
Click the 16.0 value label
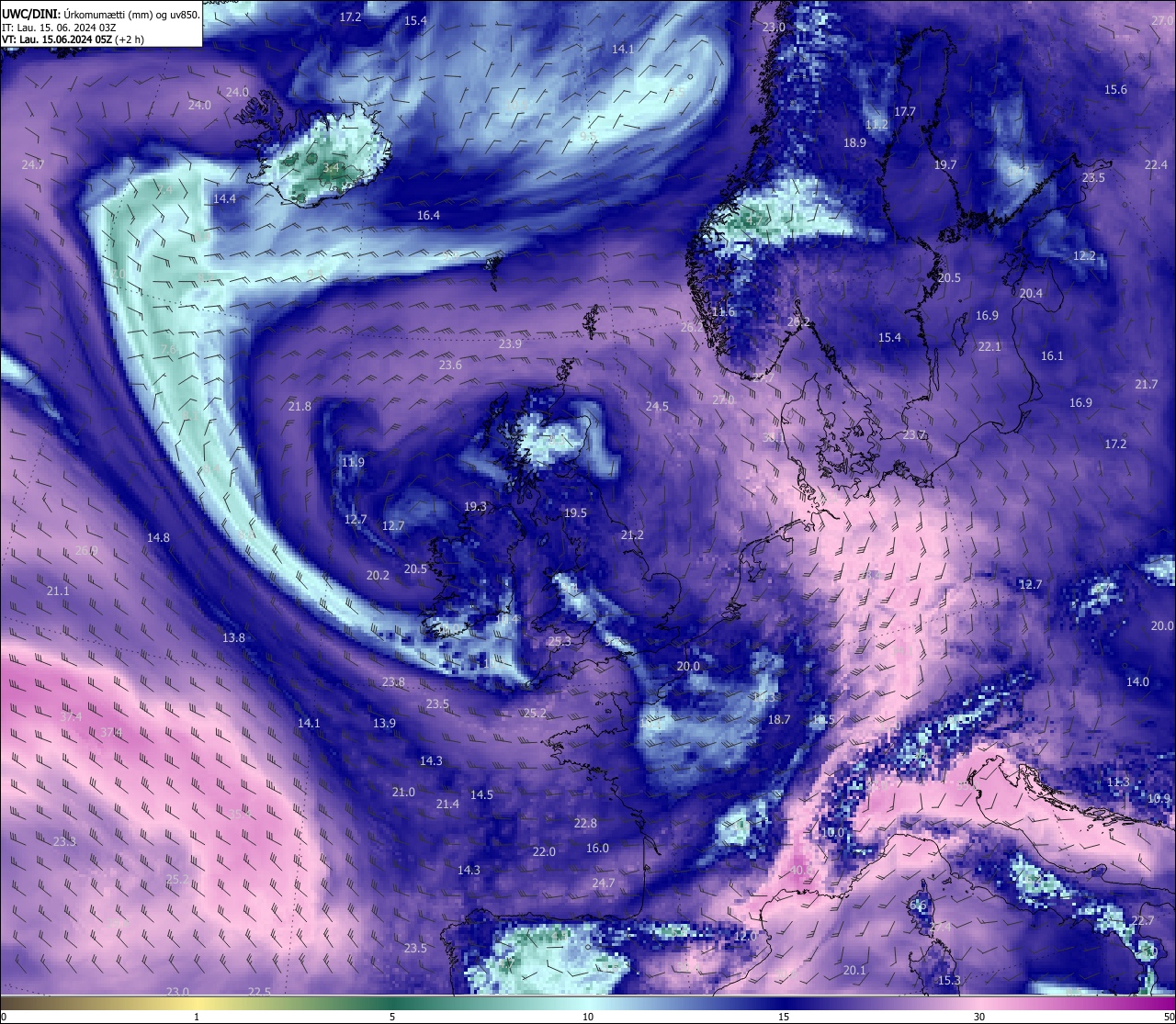click(x=597, y=849)
